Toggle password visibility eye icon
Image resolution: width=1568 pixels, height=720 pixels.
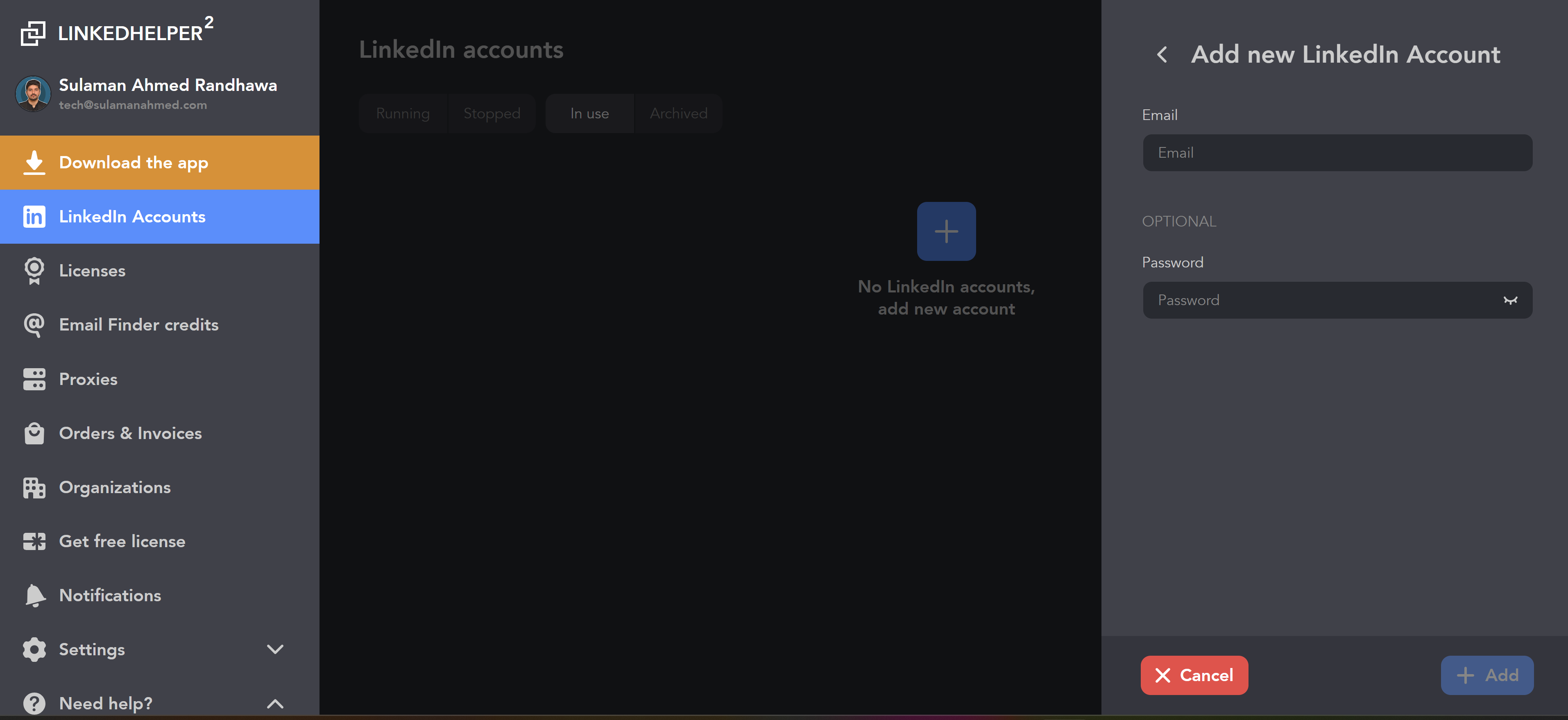[1510, 300]
